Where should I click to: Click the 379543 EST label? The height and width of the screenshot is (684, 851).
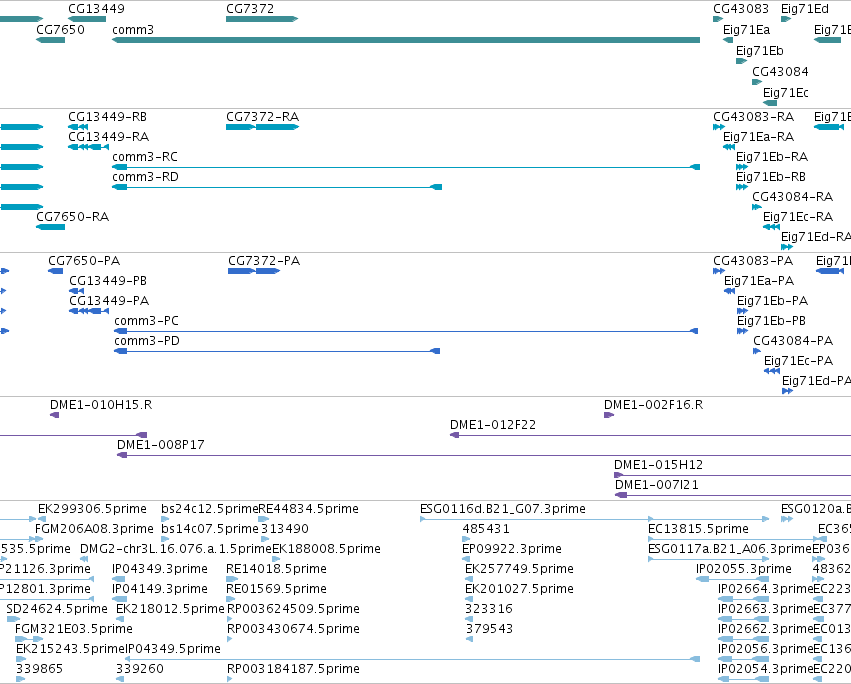[489, 630]
